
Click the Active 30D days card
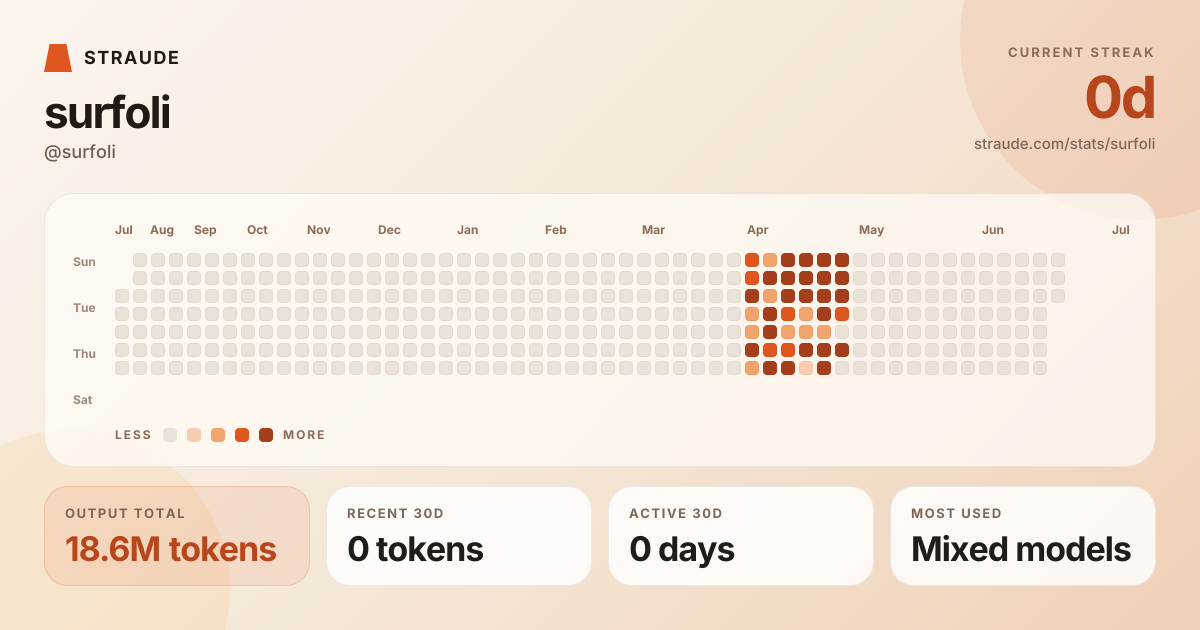click(x=741, y=536)
